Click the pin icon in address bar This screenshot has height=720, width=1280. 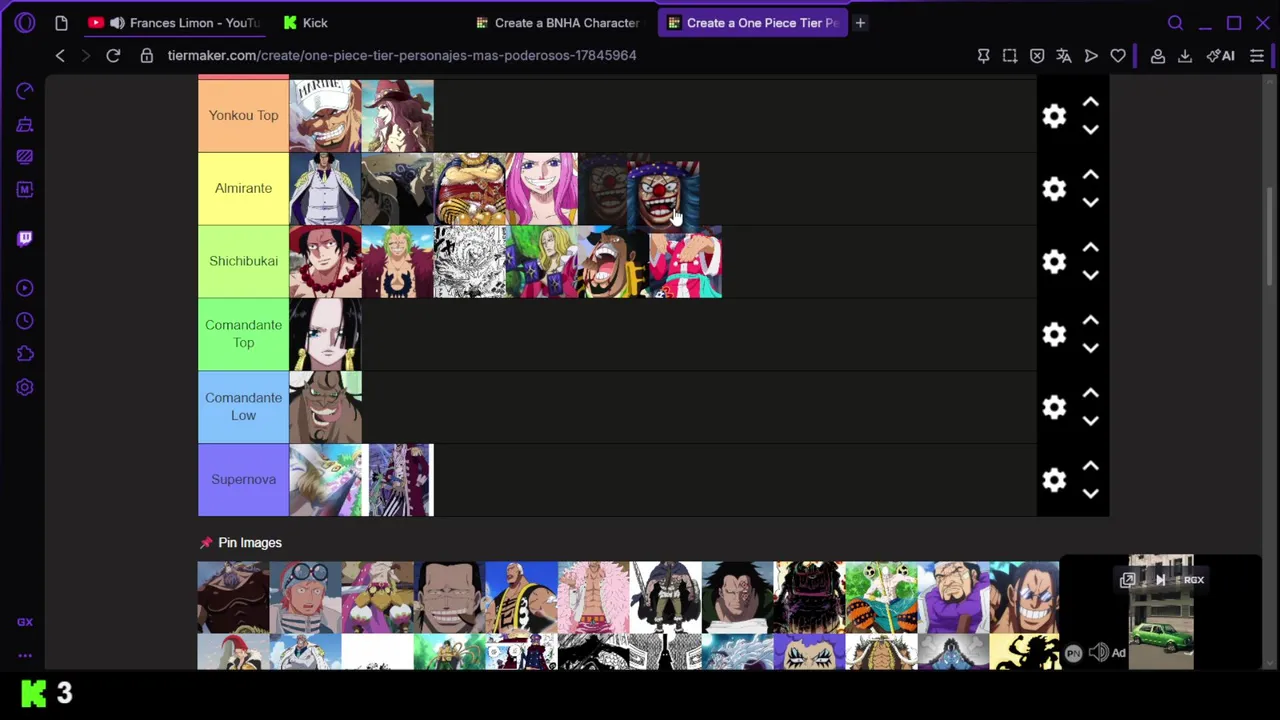coord(983,56)
